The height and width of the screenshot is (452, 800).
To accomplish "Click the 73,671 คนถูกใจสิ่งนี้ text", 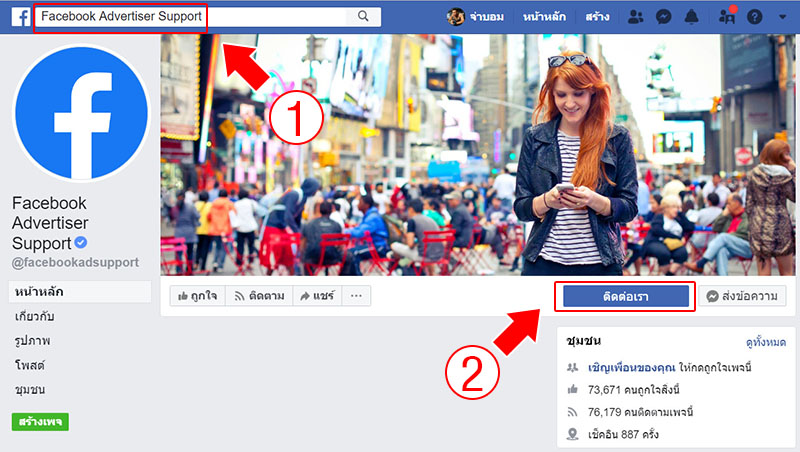I will click(x=634, y=390).
